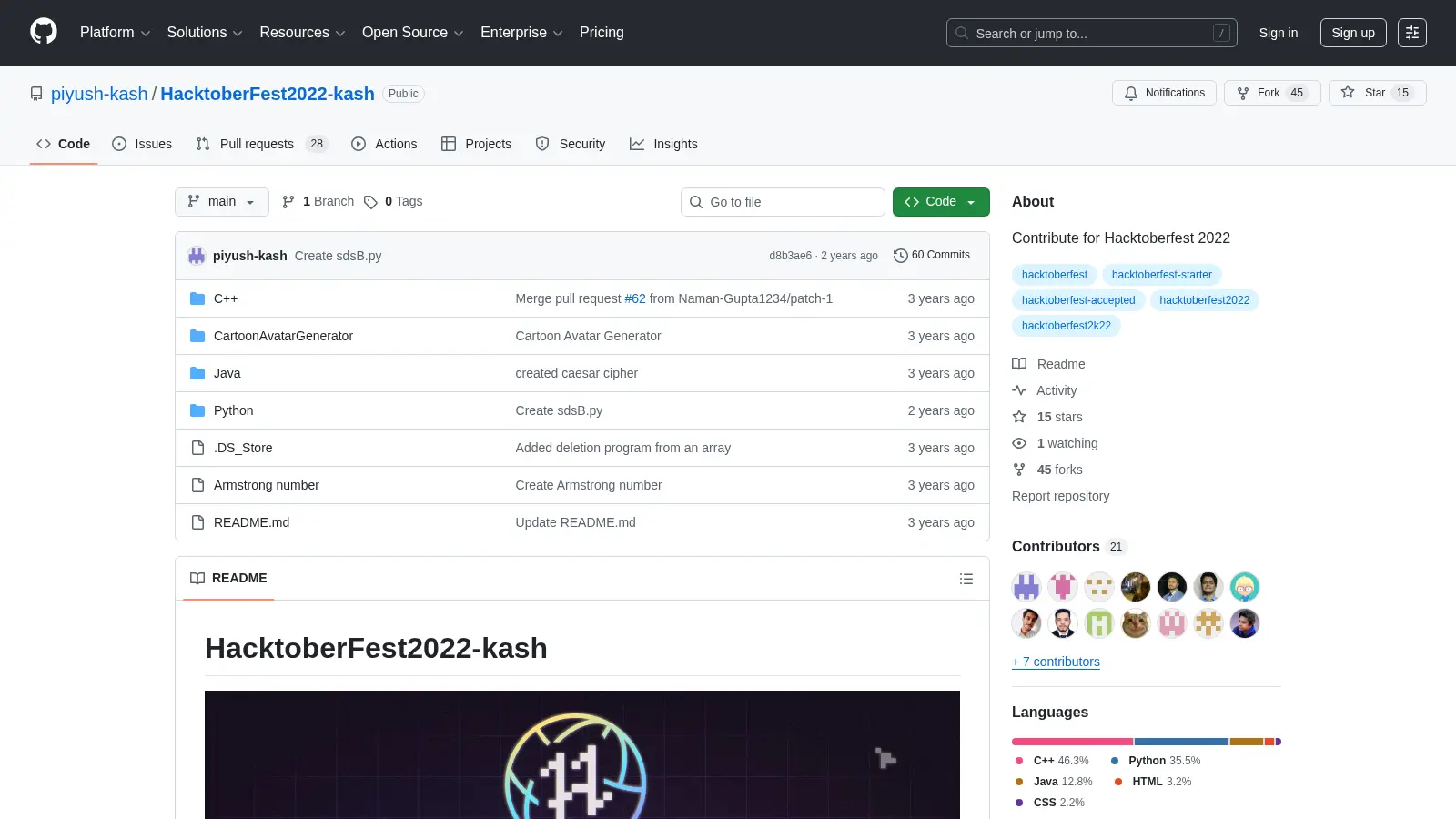Image resolution: width=1456 pixels, height=819 pixels.
Task: Click the CartoonAvatarGenerator folder icon
Action: click(197, 336)
